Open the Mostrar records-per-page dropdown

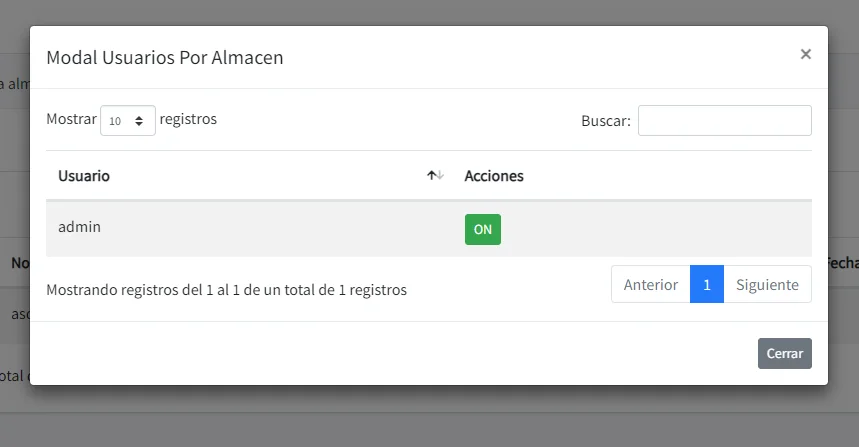point(127,120)
